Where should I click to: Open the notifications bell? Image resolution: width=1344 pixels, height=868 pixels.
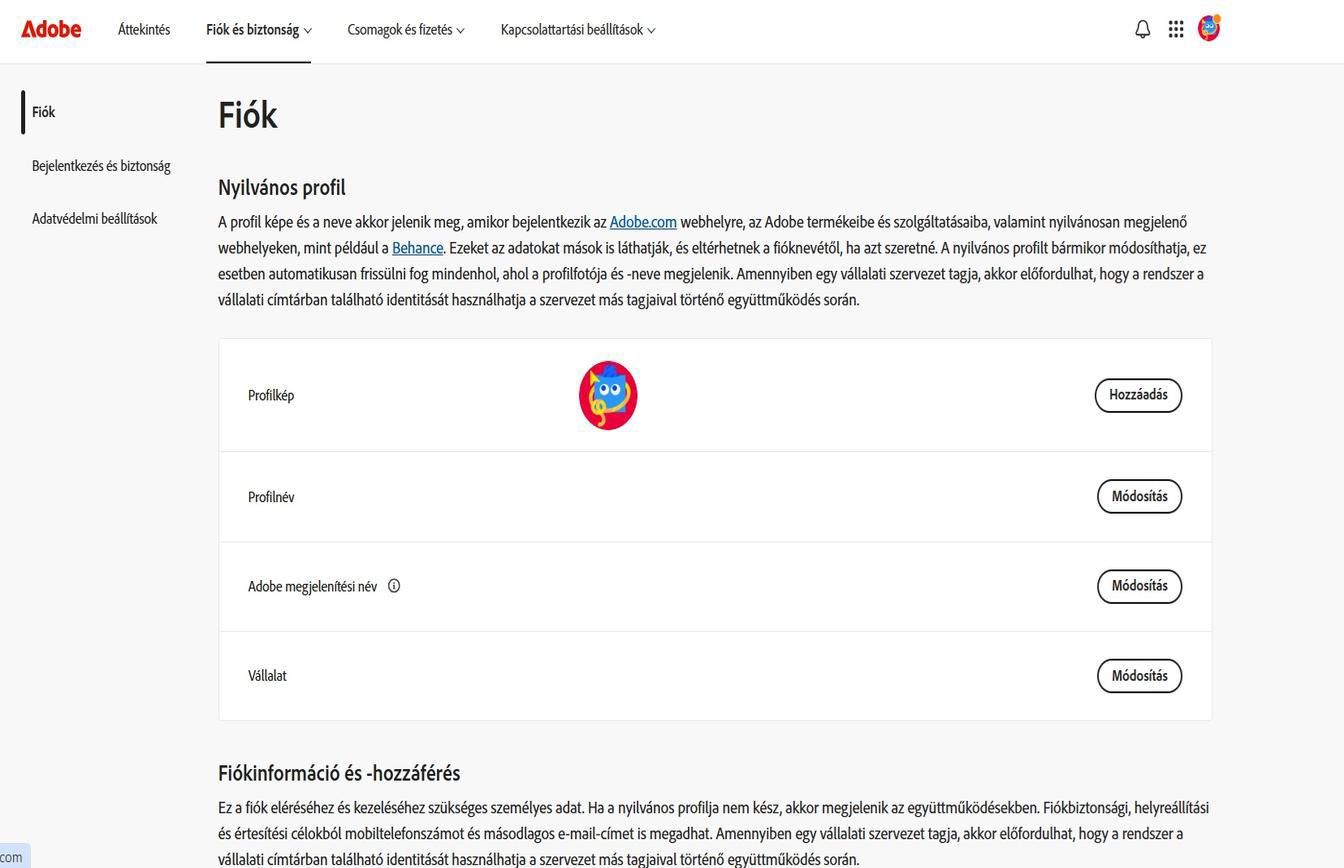(1141, 28)
